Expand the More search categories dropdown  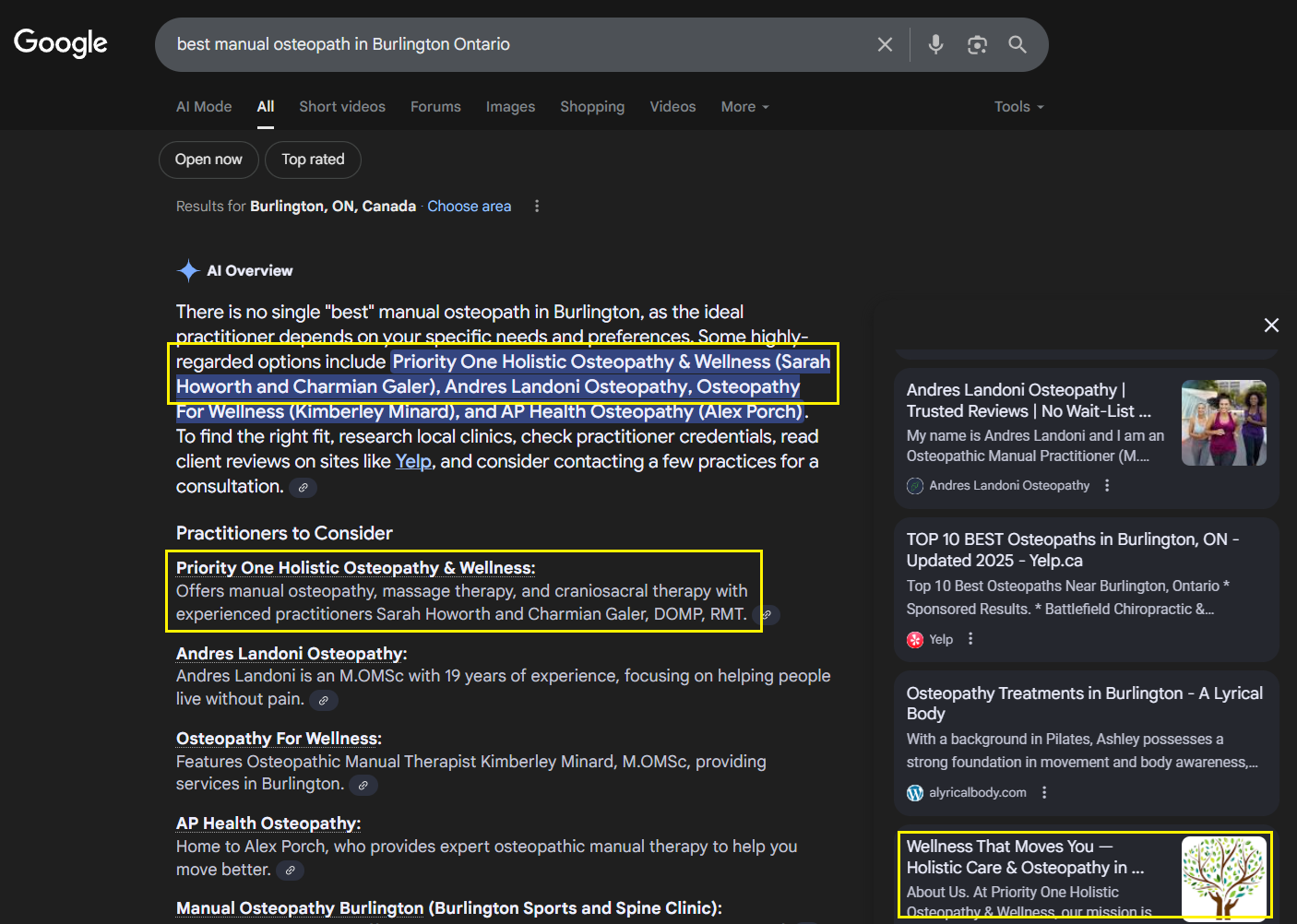[x=744, y=107]
